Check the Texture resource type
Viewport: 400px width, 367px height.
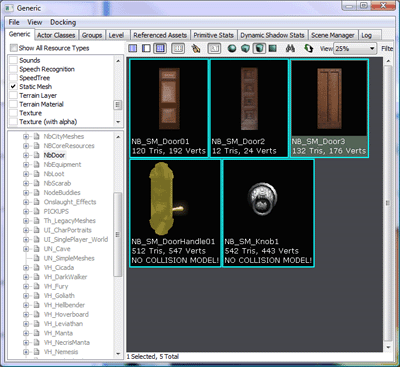(13, 113)
